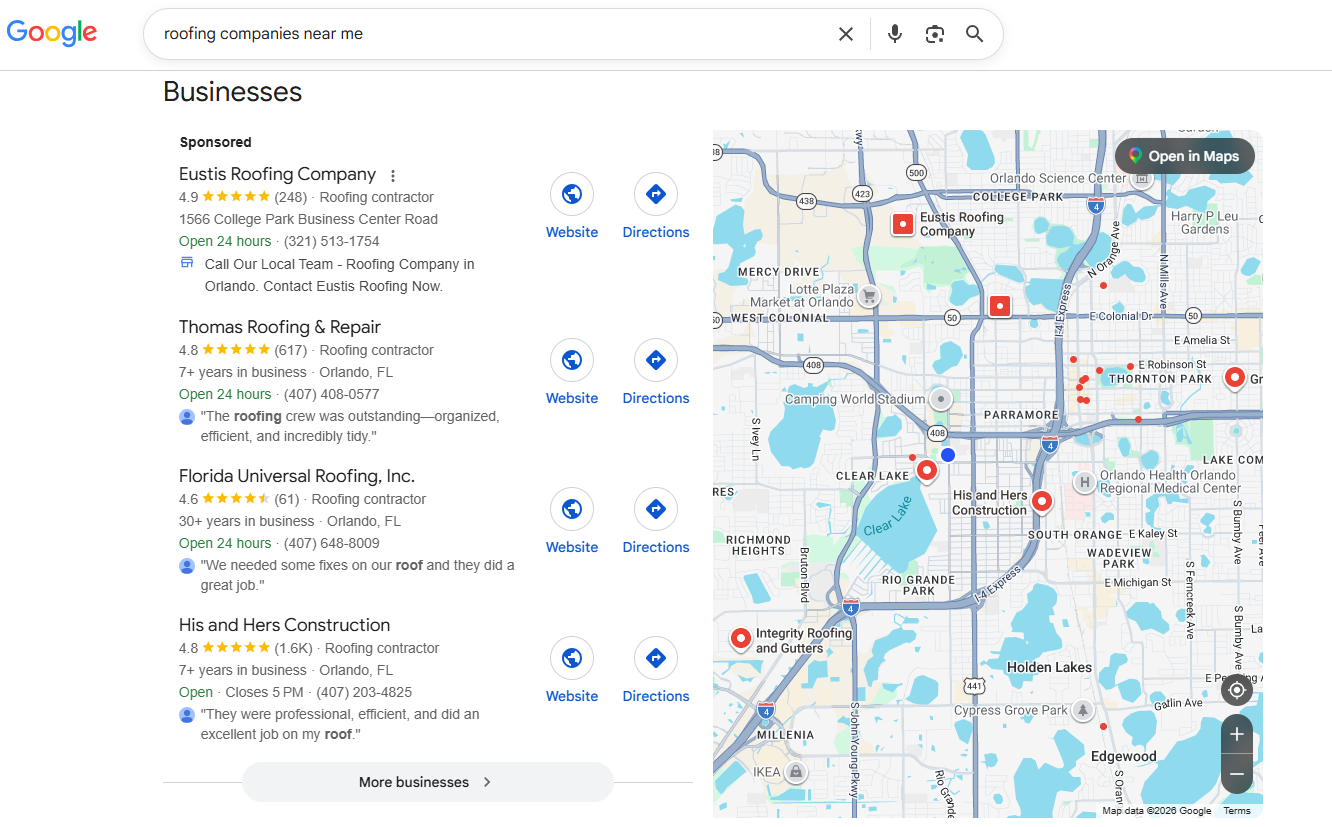Expand More businesses list
The height and width of the screenshot is (827, 1332).
point(427,782)
